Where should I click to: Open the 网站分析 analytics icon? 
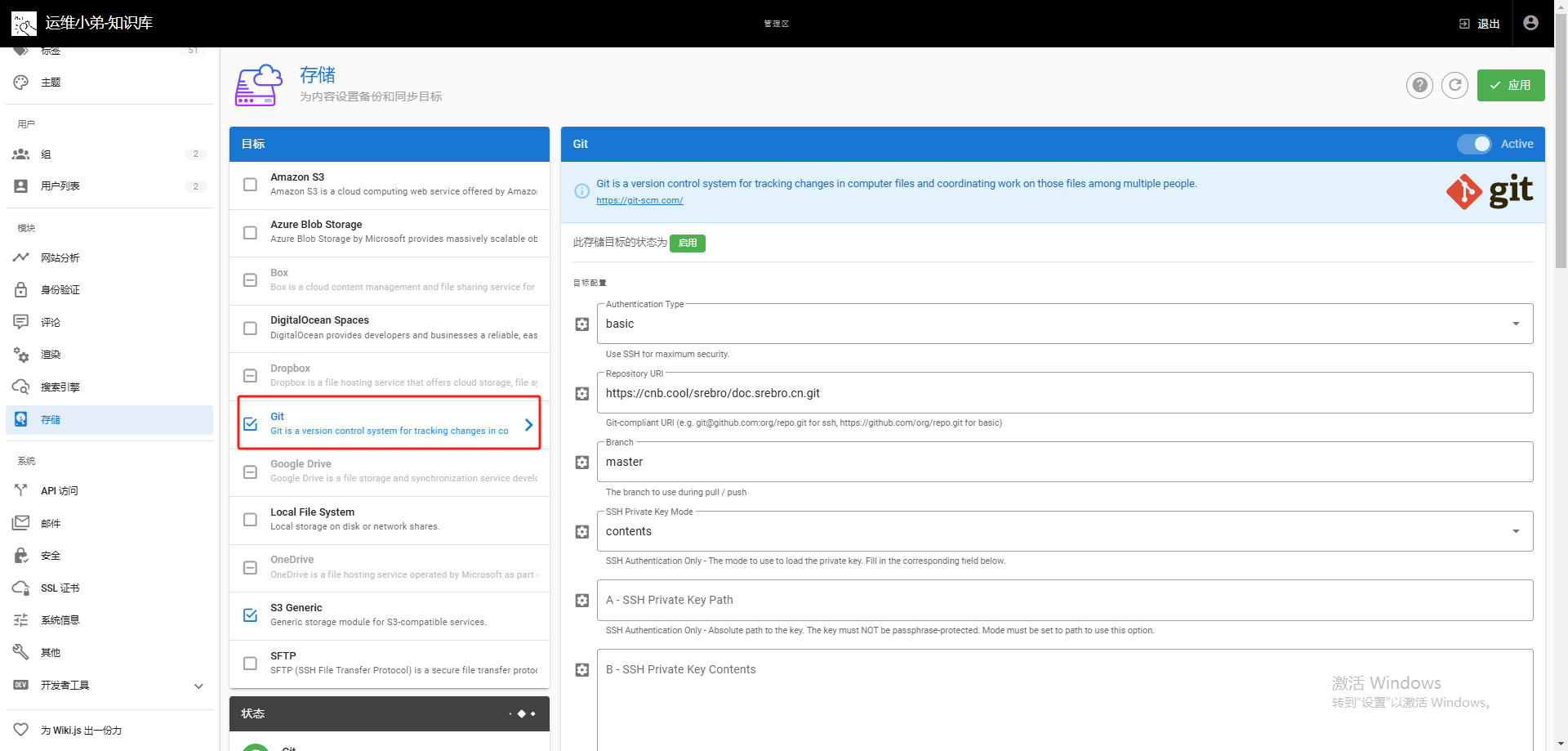21,257
